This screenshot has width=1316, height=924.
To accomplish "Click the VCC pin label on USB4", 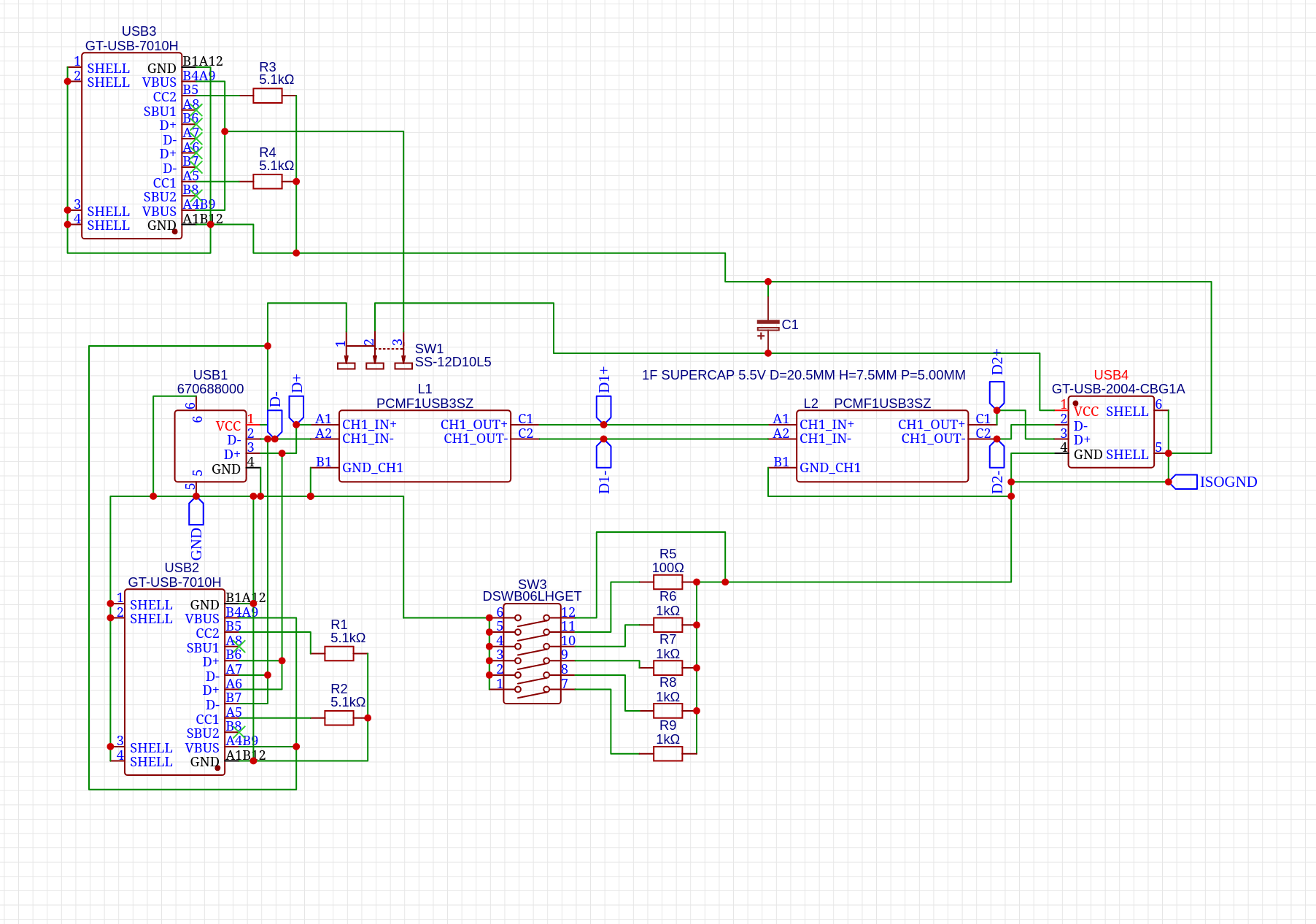I will [1086, 412].
